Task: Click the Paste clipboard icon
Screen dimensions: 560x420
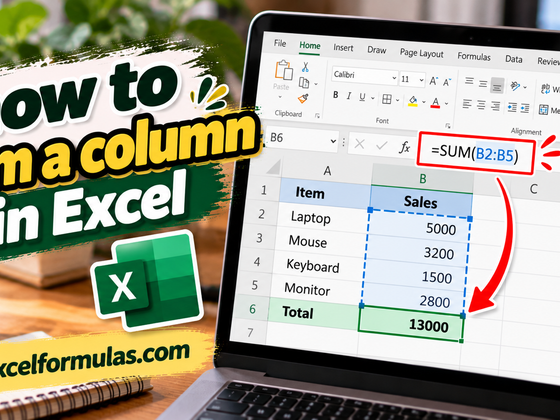Action: coord(284,70)
